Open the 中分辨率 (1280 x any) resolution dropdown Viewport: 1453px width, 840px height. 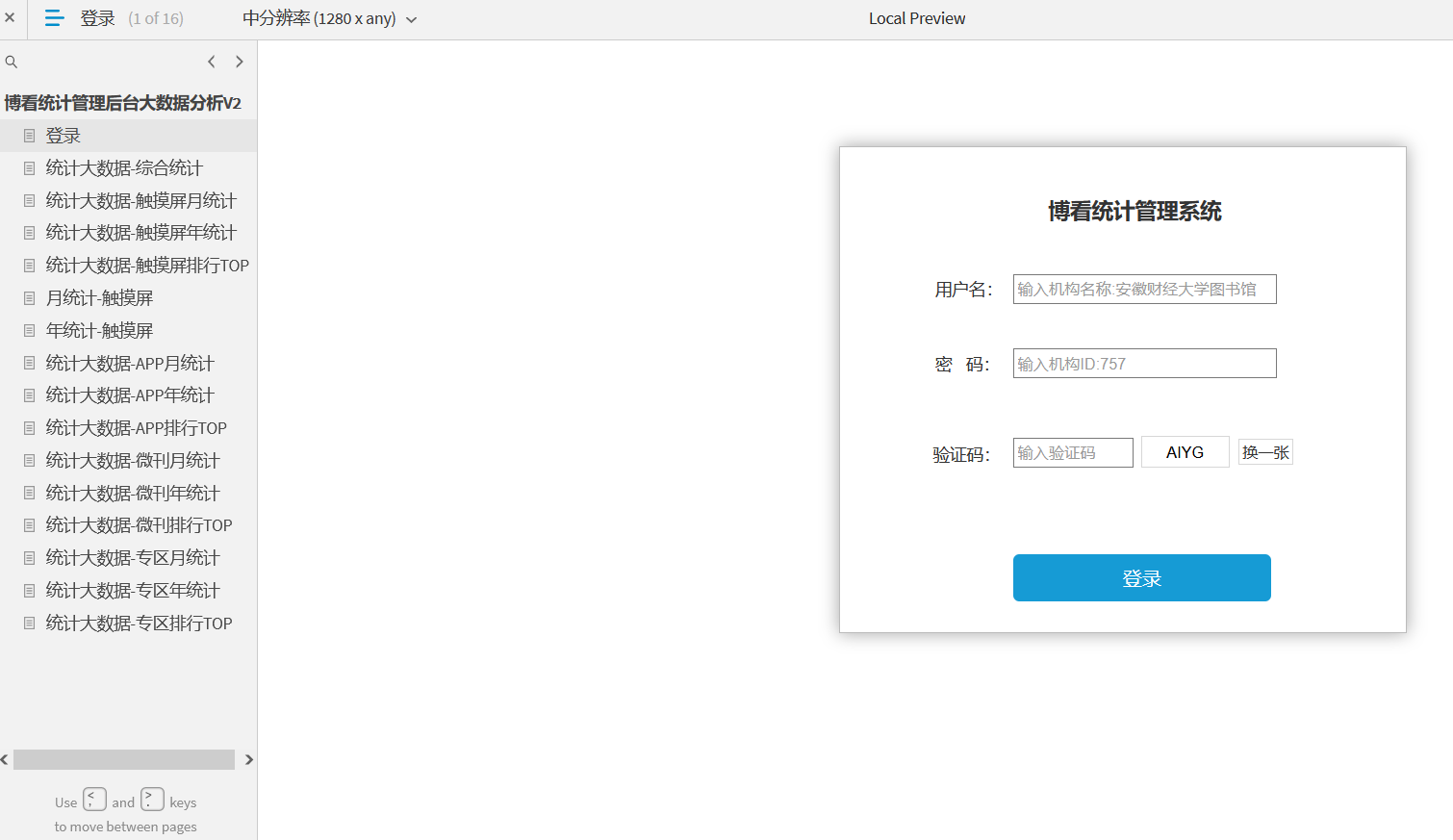[329, 18]
